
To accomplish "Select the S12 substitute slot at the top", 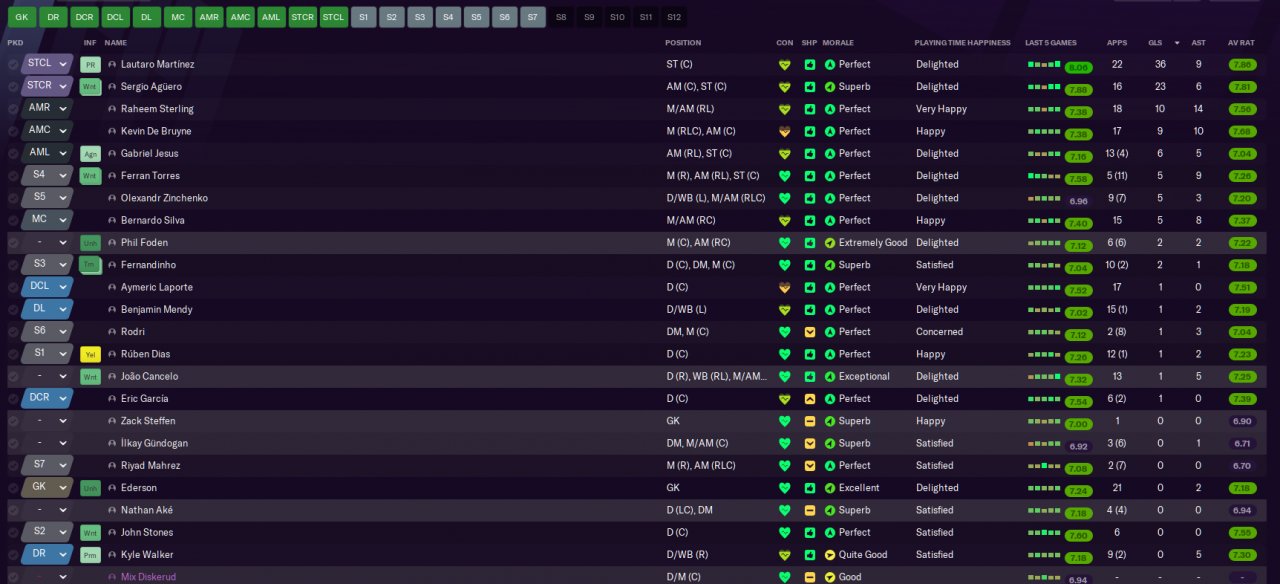I will click(x=675, y=17).
